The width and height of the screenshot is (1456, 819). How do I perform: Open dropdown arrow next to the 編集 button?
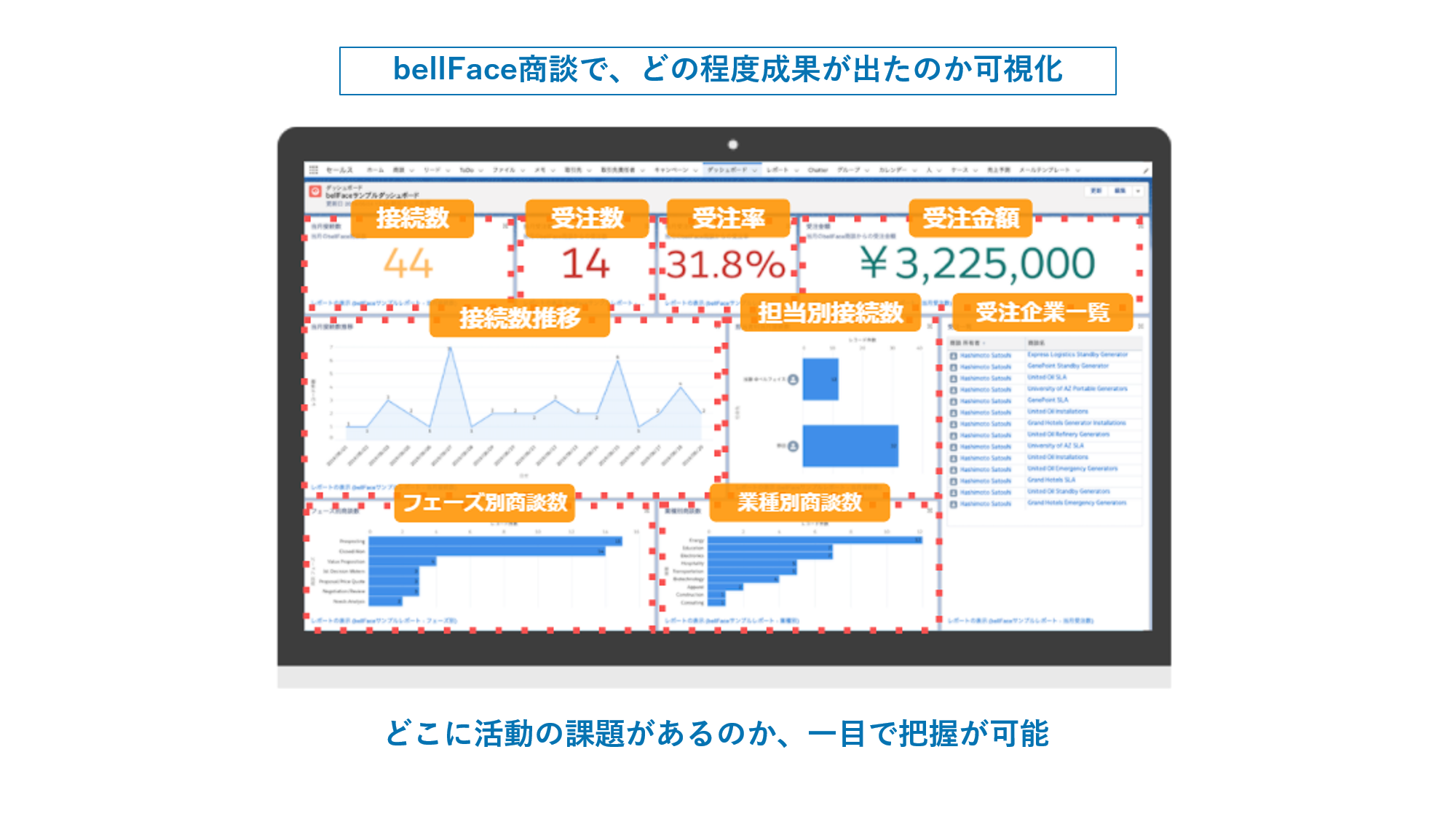tap(1138, 191)
